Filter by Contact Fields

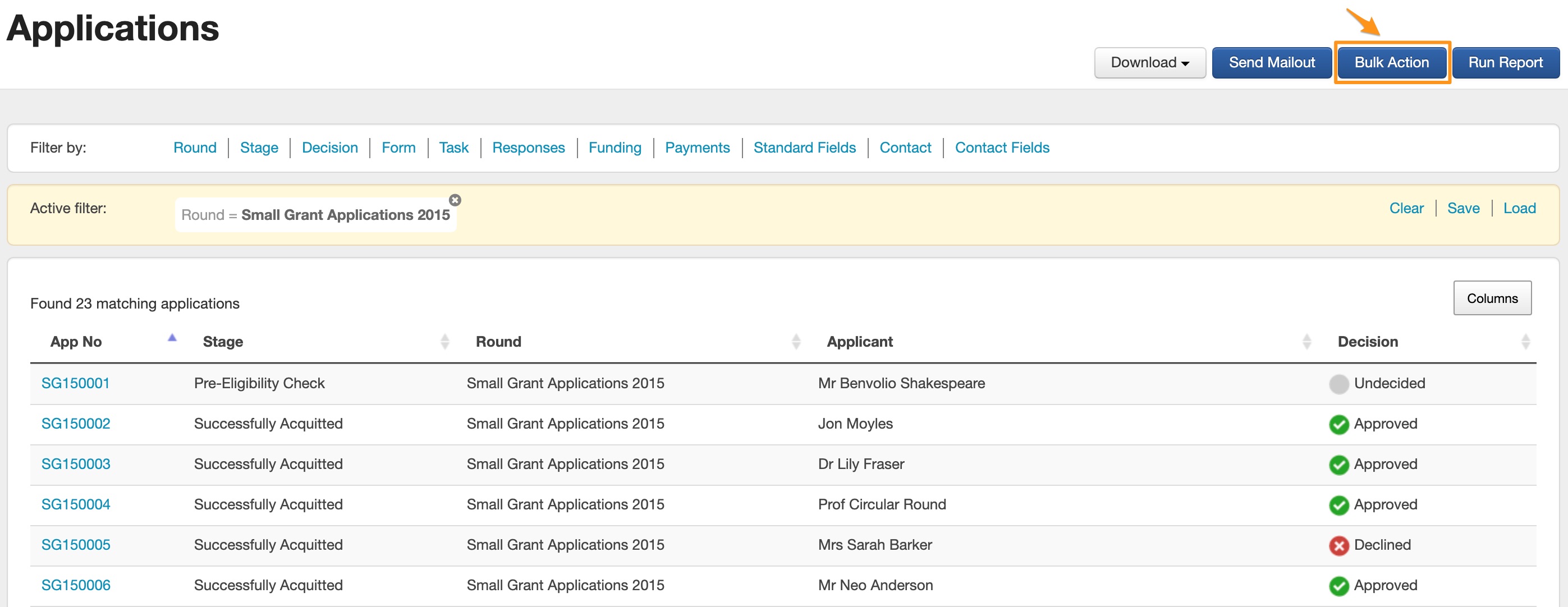point(1001,148)
